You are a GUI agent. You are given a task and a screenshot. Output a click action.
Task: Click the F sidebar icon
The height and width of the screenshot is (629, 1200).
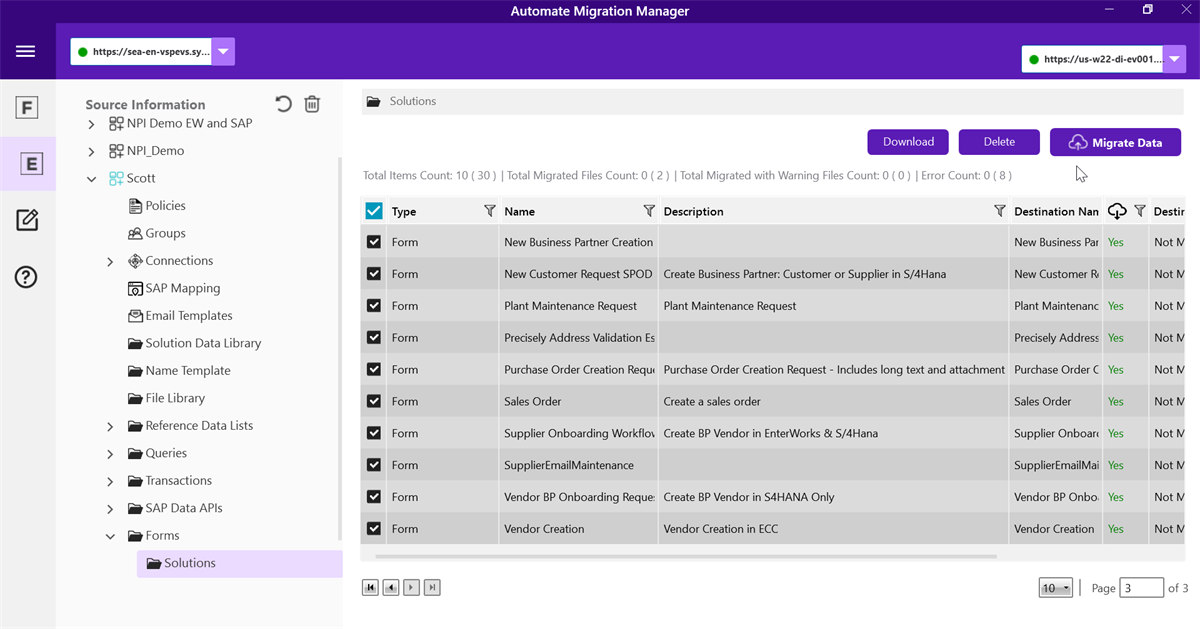27,108
